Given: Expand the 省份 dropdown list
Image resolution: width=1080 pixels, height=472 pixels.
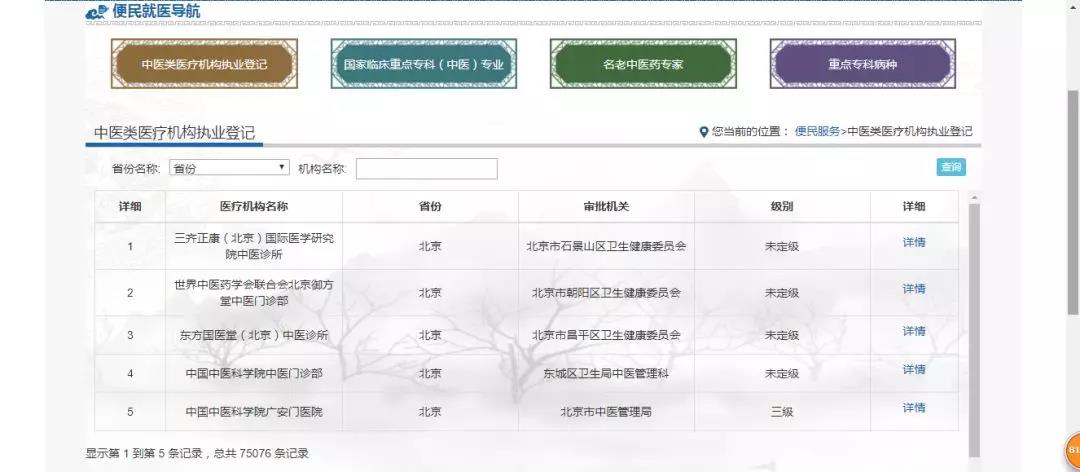Looking at the screenshot, I should (229, 168).
